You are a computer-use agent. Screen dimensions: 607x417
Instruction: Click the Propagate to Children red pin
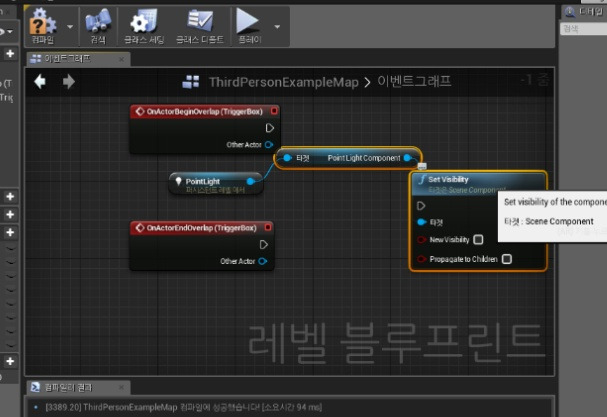point(421,259)
